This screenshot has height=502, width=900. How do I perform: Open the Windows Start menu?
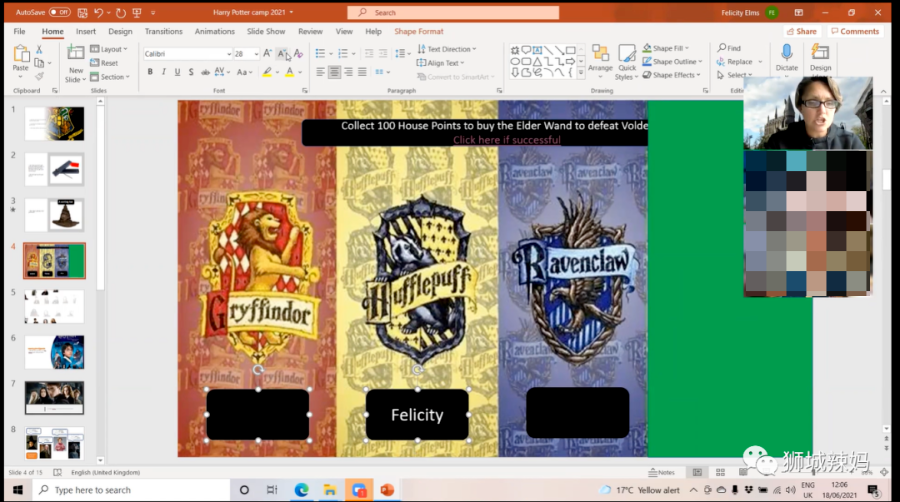(17, 490)
